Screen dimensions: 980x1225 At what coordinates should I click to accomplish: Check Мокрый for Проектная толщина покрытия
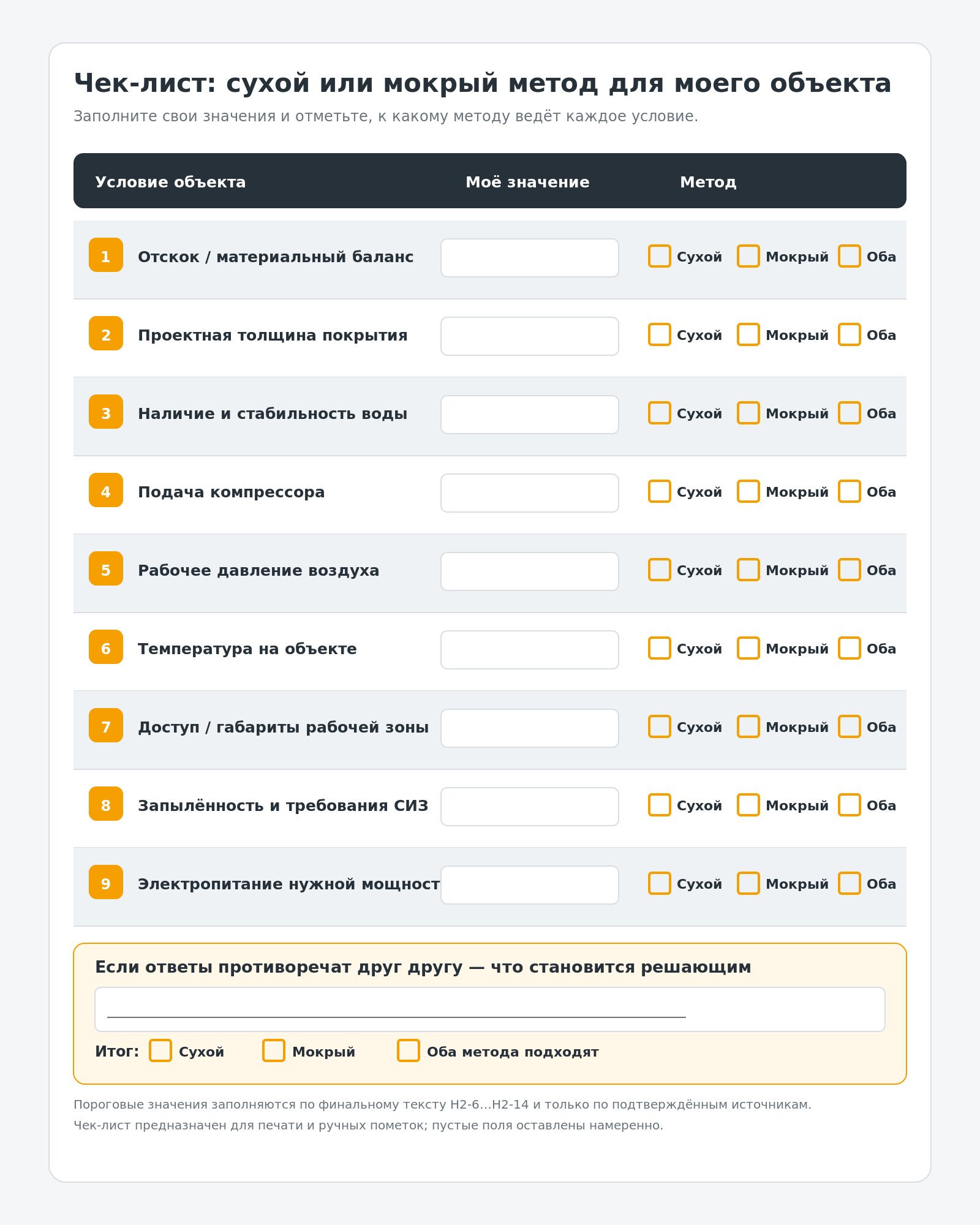click(748, 334)
